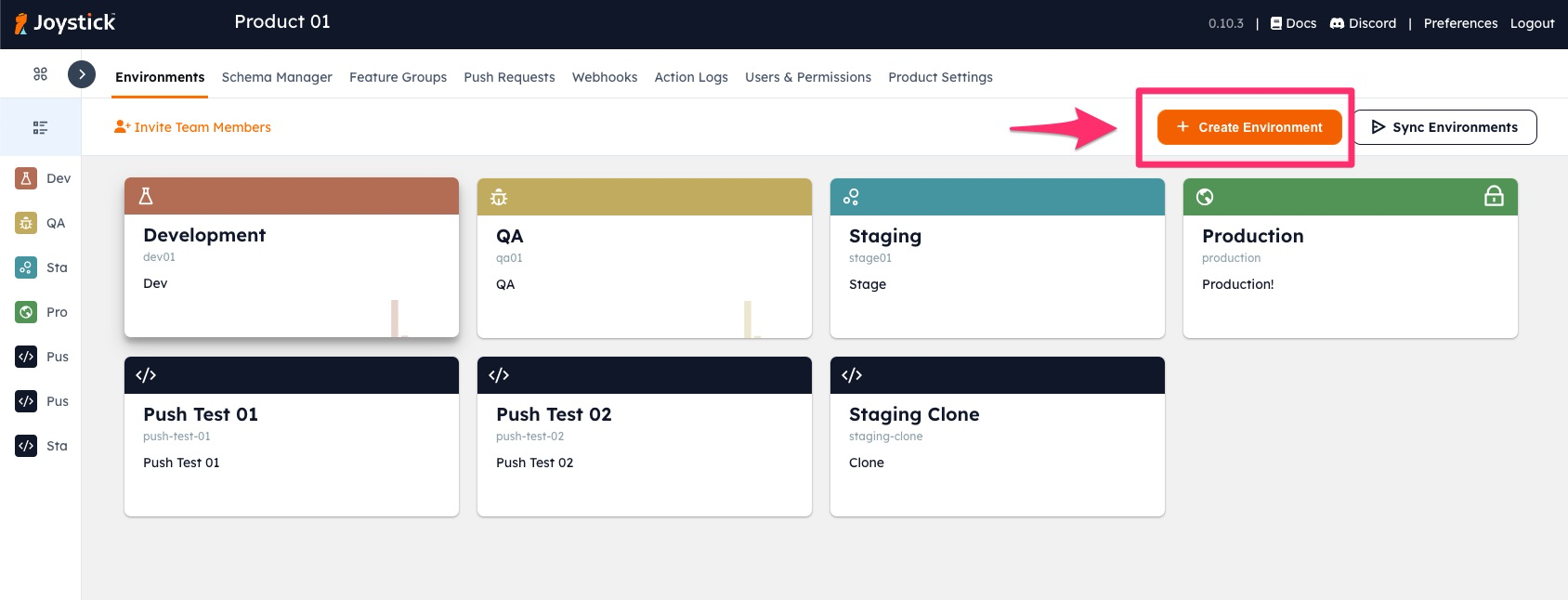This screenshot has height=600, width=1568.
Task: Open the QA environment sidebar bug icon
Action: point(26,223)
